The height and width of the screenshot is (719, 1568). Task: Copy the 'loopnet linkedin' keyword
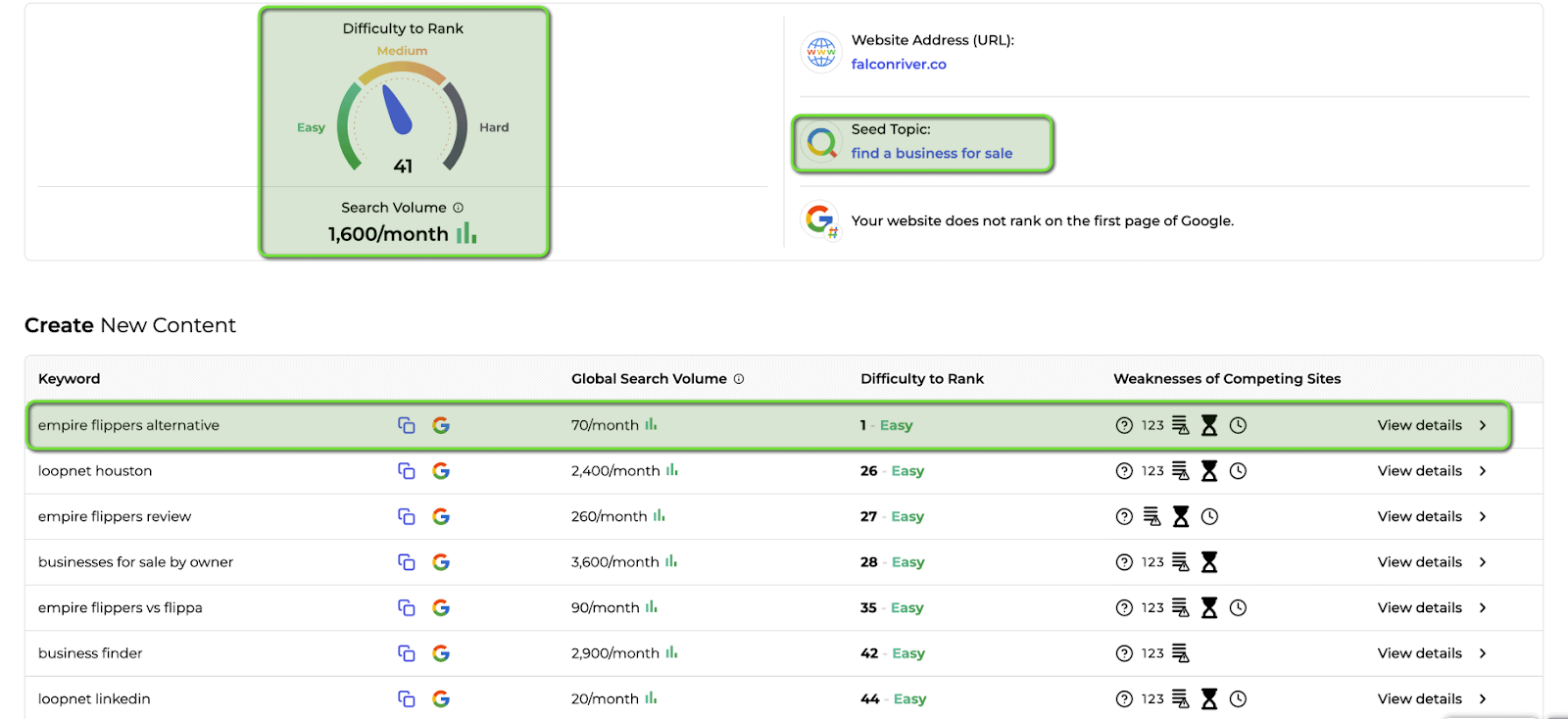coord(406,698)
